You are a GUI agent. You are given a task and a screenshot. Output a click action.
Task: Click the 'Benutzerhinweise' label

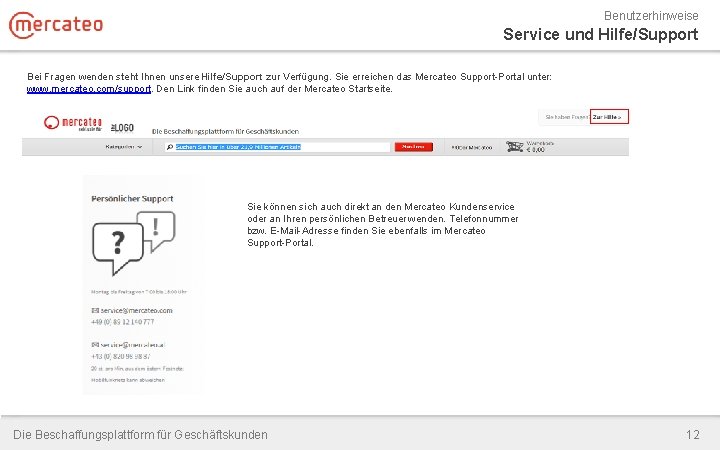coord(651,16)
